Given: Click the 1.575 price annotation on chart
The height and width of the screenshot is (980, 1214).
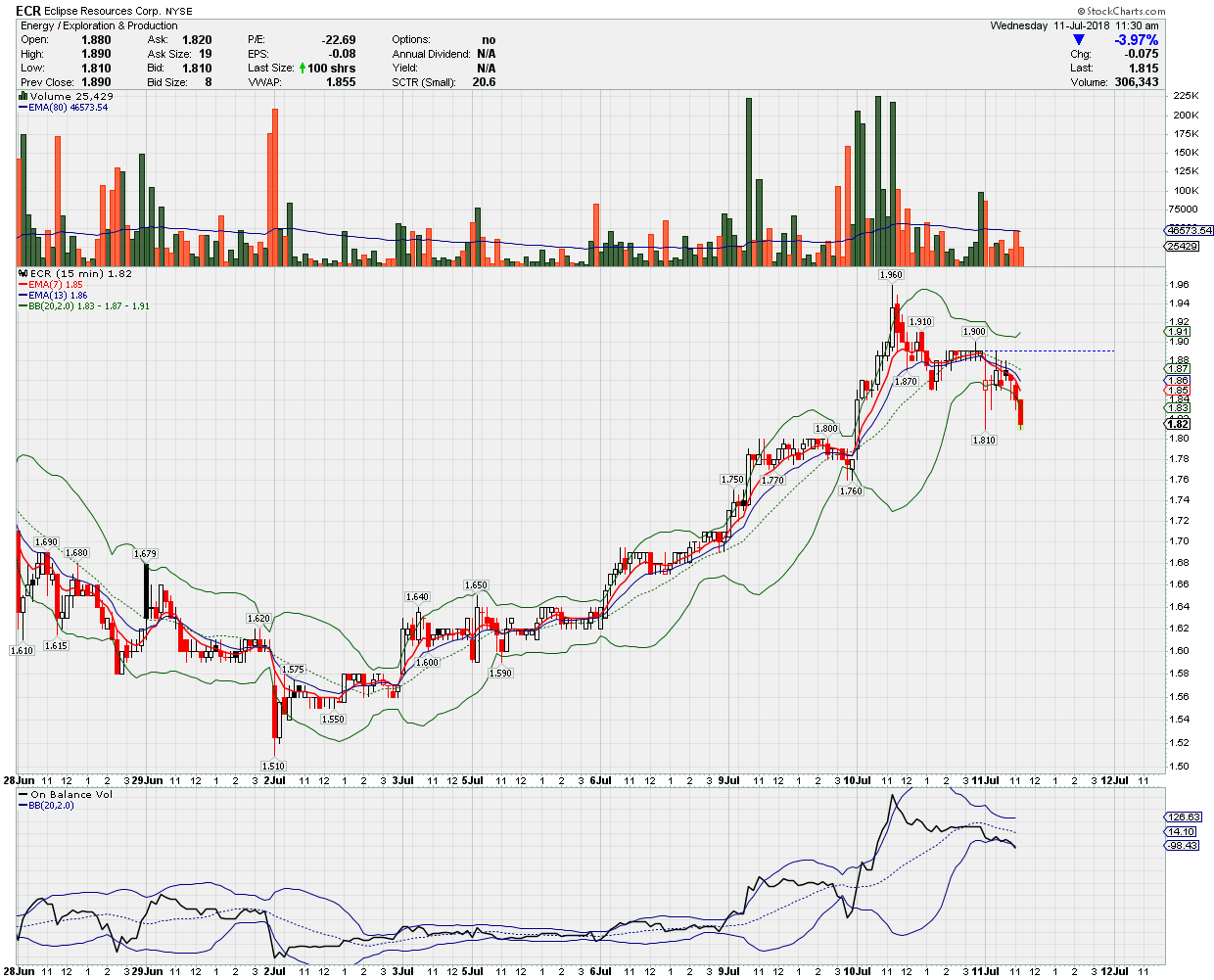Looking at the screenshot, I should click(293, 670).
